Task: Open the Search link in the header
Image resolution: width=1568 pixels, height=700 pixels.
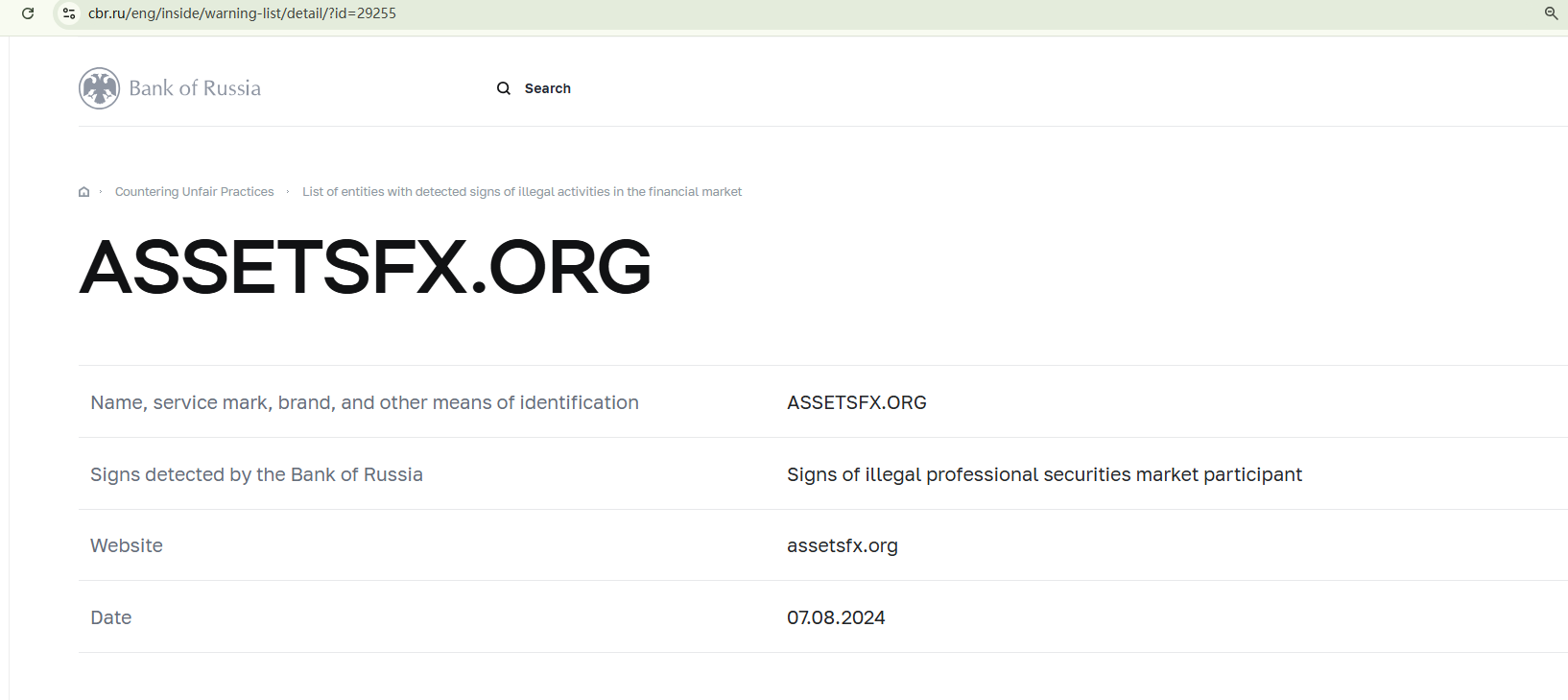Action: tap(548, 88)
